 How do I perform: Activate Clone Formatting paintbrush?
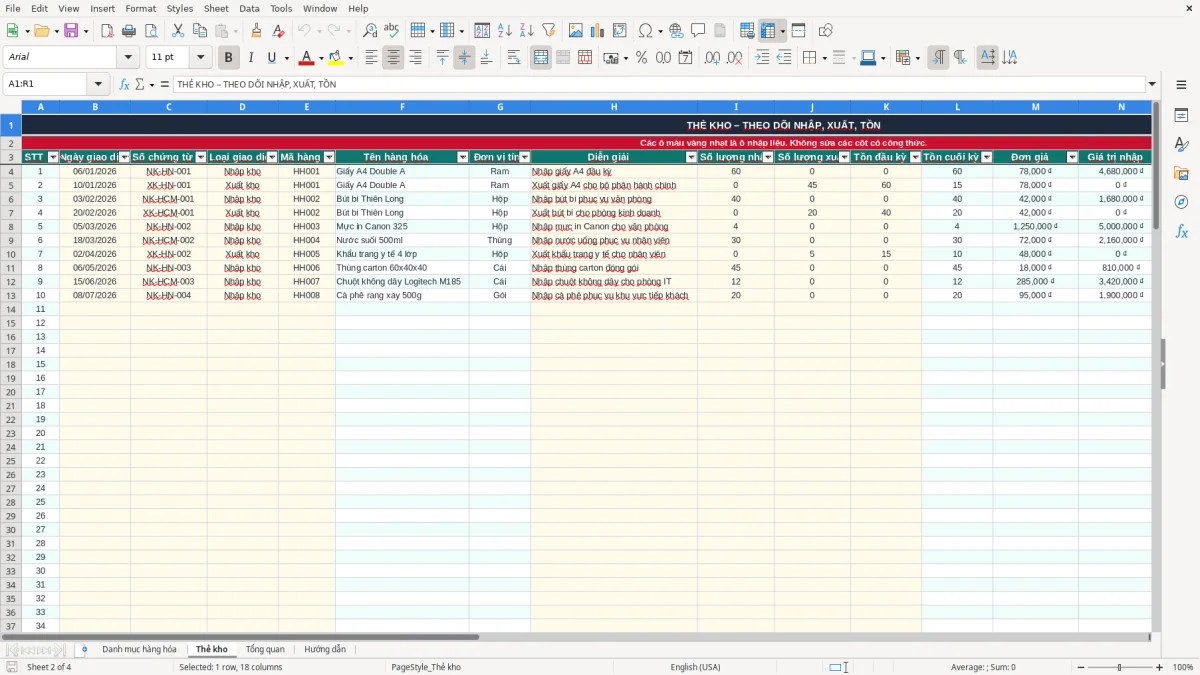click(x=256, y=31)
